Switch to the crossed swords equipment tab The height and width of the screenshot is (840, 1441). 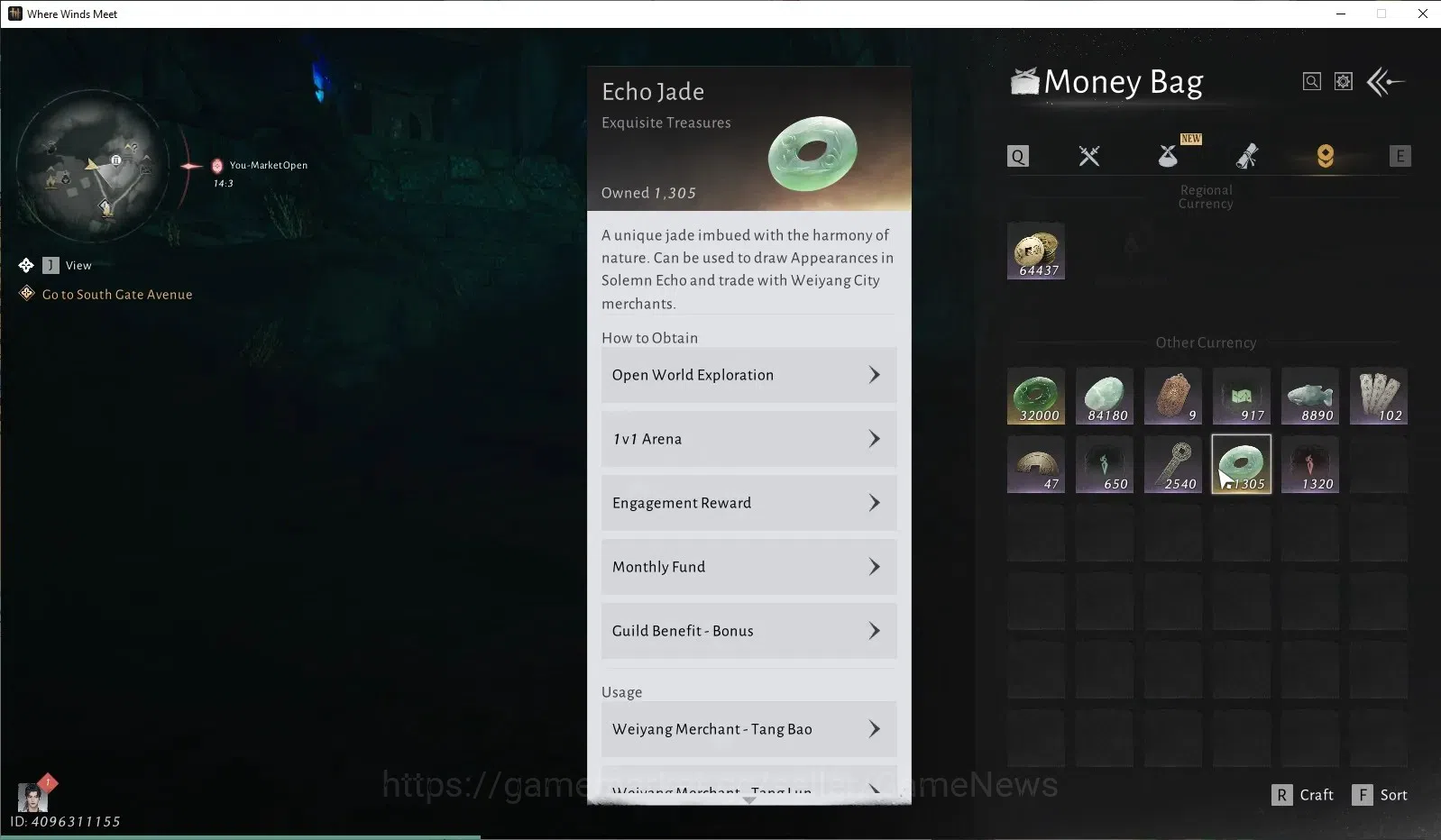[1089, 156]
